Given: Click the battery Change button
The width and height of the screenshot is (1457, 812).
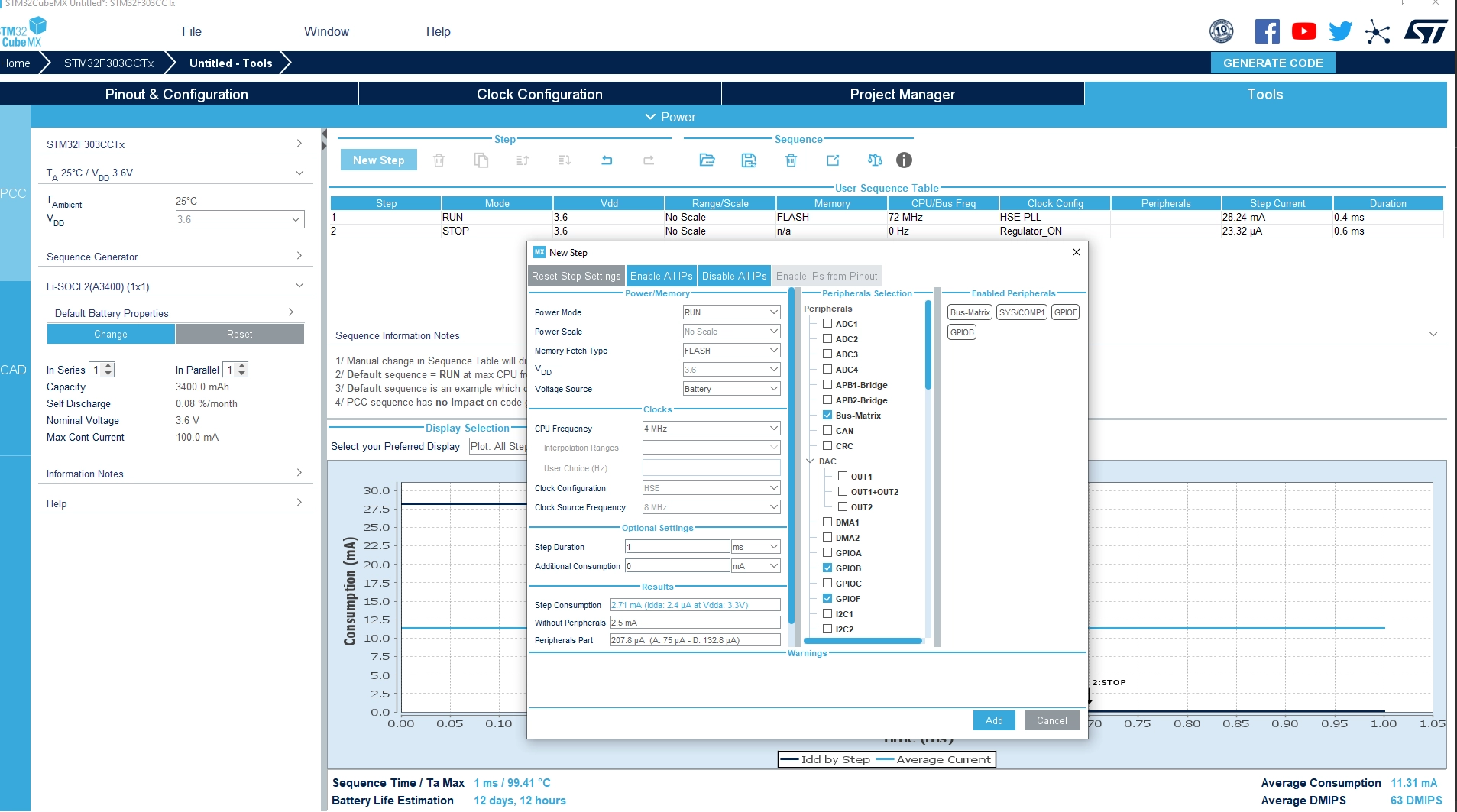Looking at the screenshot, I should click(111, 334).
